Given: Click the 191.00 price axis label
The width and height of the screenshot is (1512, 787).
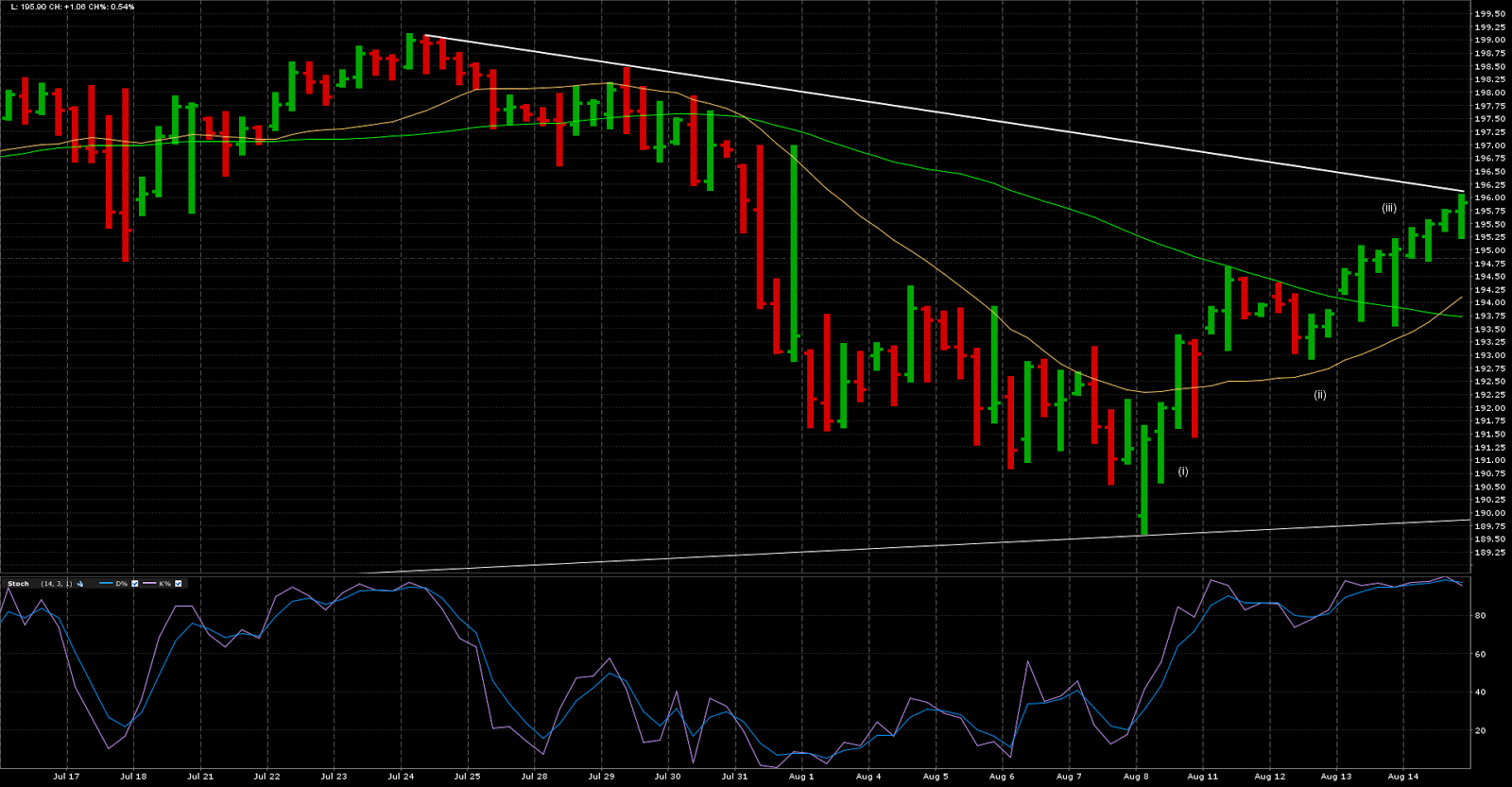Looking at the screenshot, I should tap(1490, 461).
